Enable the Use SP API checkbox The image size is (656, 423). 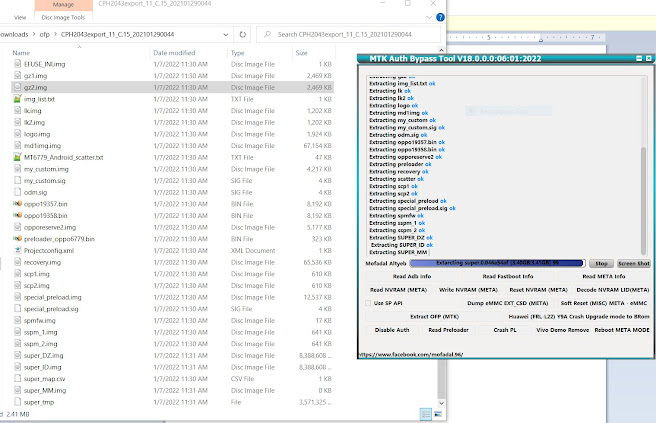tap(368, 303)
